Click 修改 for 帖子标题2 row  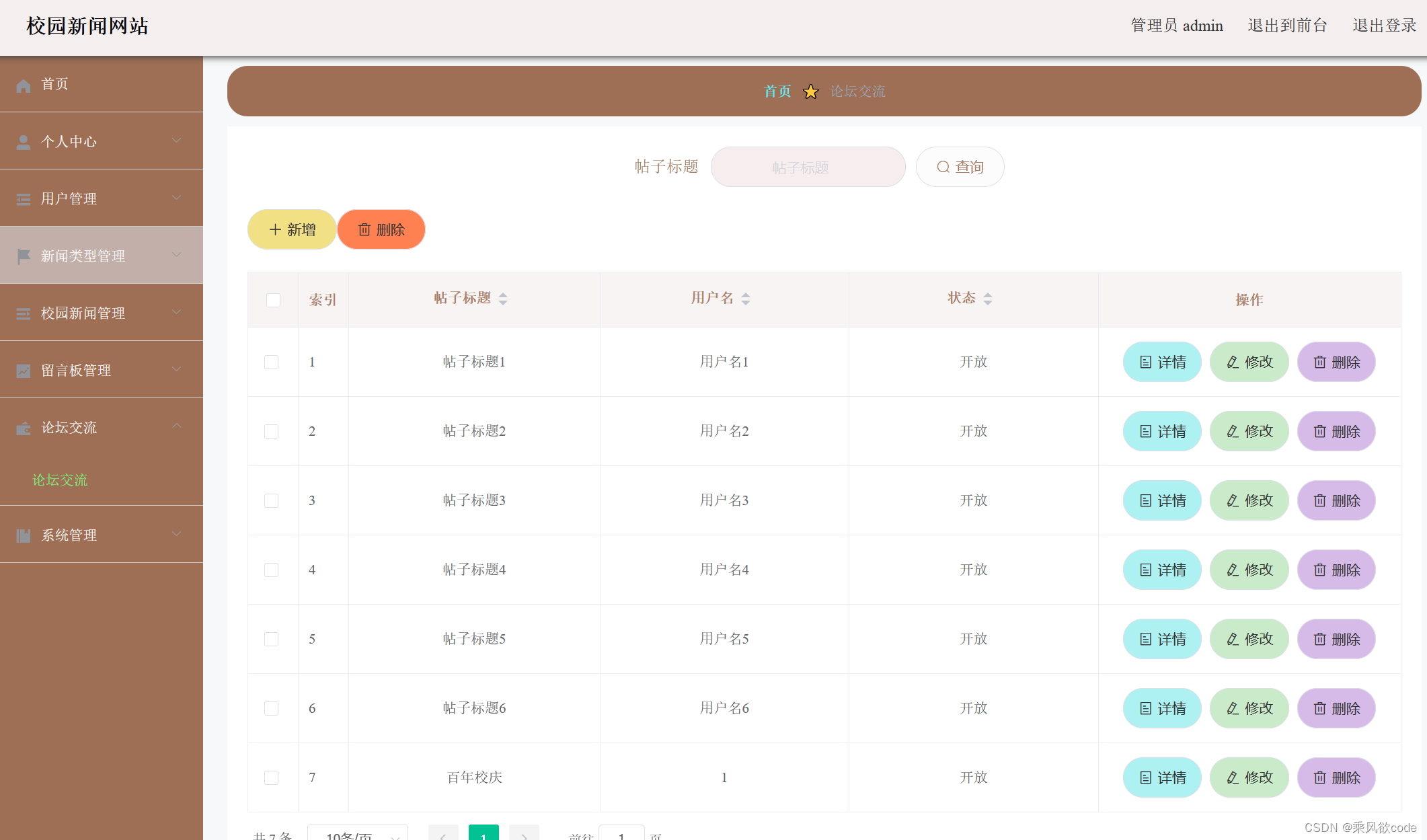1249,431
